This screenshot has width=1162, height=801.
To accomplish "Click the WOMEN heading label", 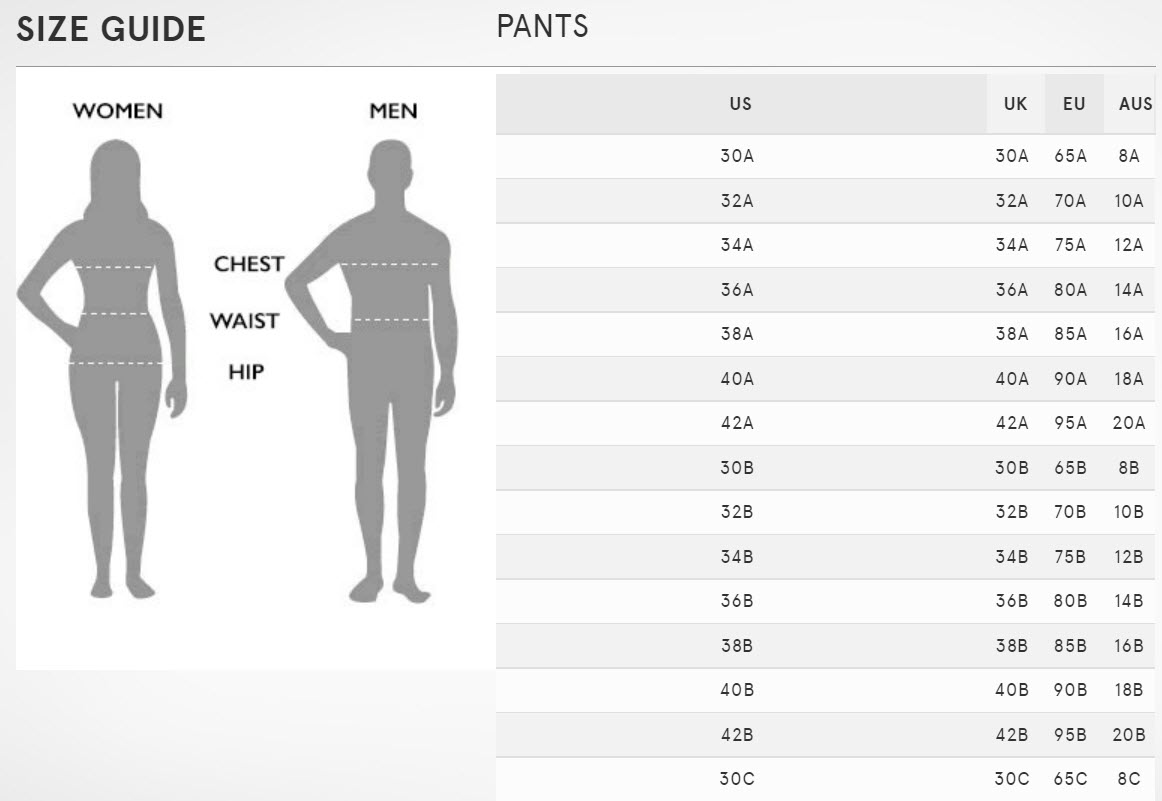I will 117,111.
